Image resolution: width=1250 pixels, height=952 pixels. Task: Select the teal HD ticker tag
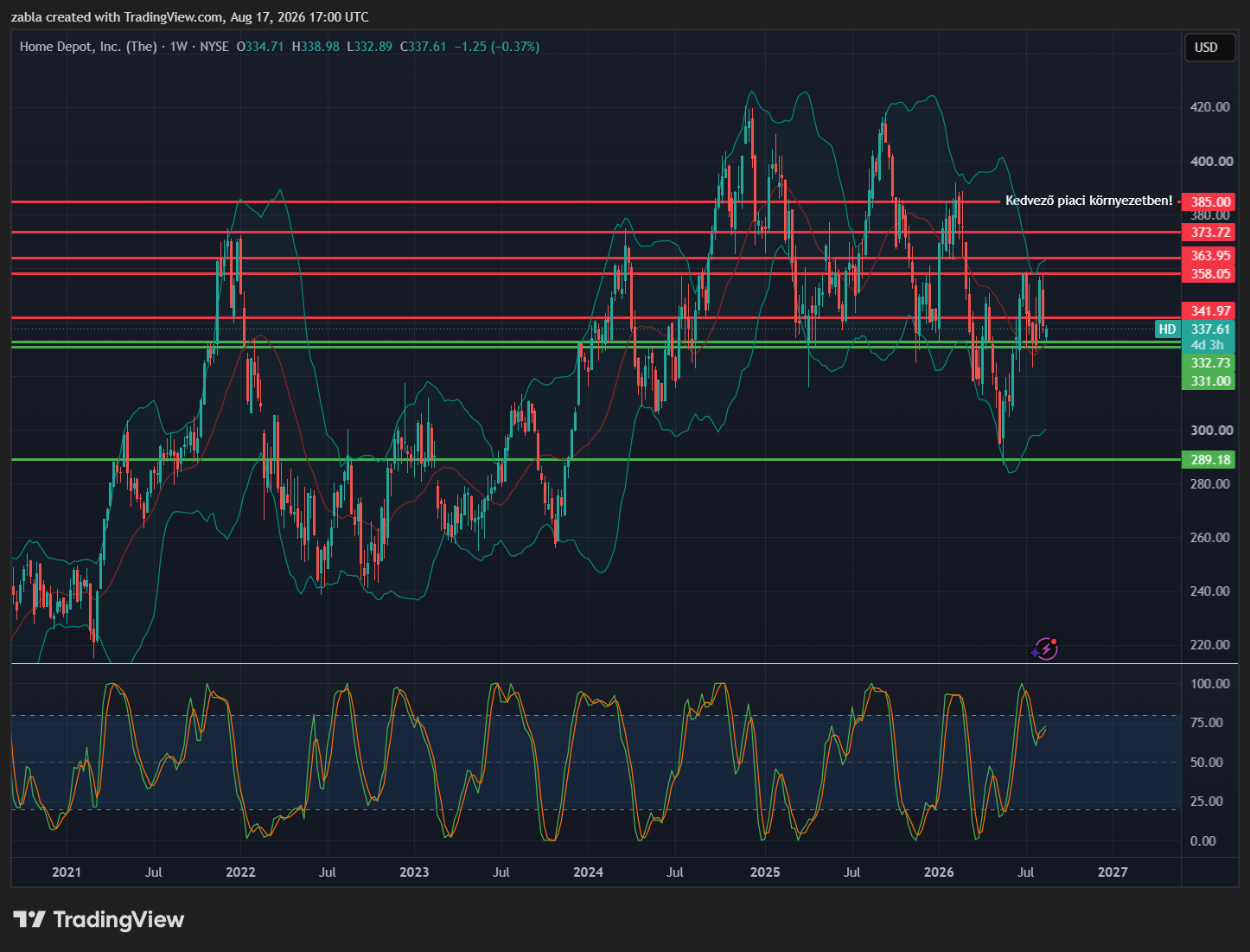pyautogui.click(x=1167, y=329)
